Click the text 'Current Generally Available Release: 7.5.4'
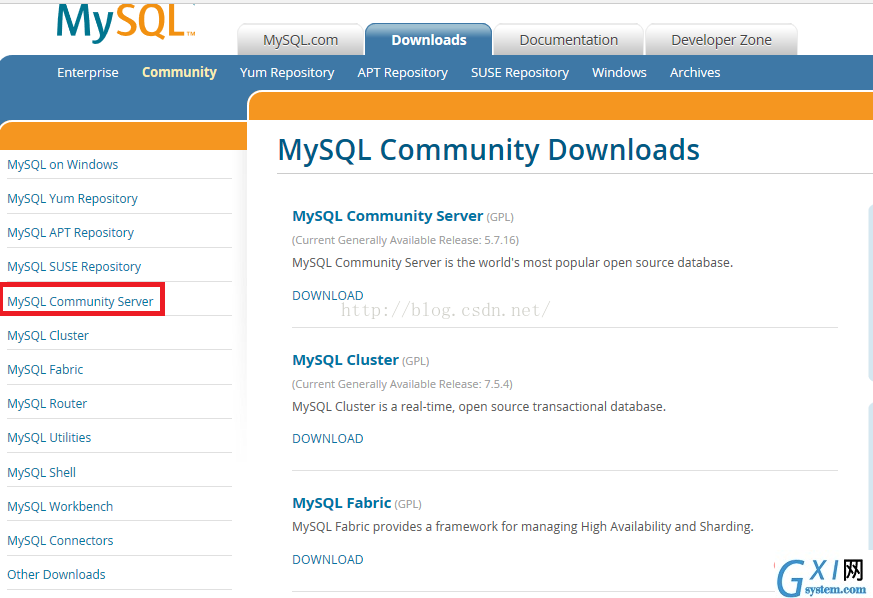This screenshot has height=598, width=873. 402,384
